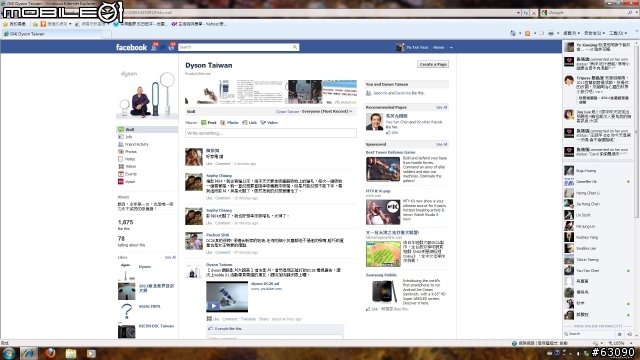Click the user profile name in Facebook header
This screenshot has width=640, height=360.
pyautogui.click(x=417, y=47)
